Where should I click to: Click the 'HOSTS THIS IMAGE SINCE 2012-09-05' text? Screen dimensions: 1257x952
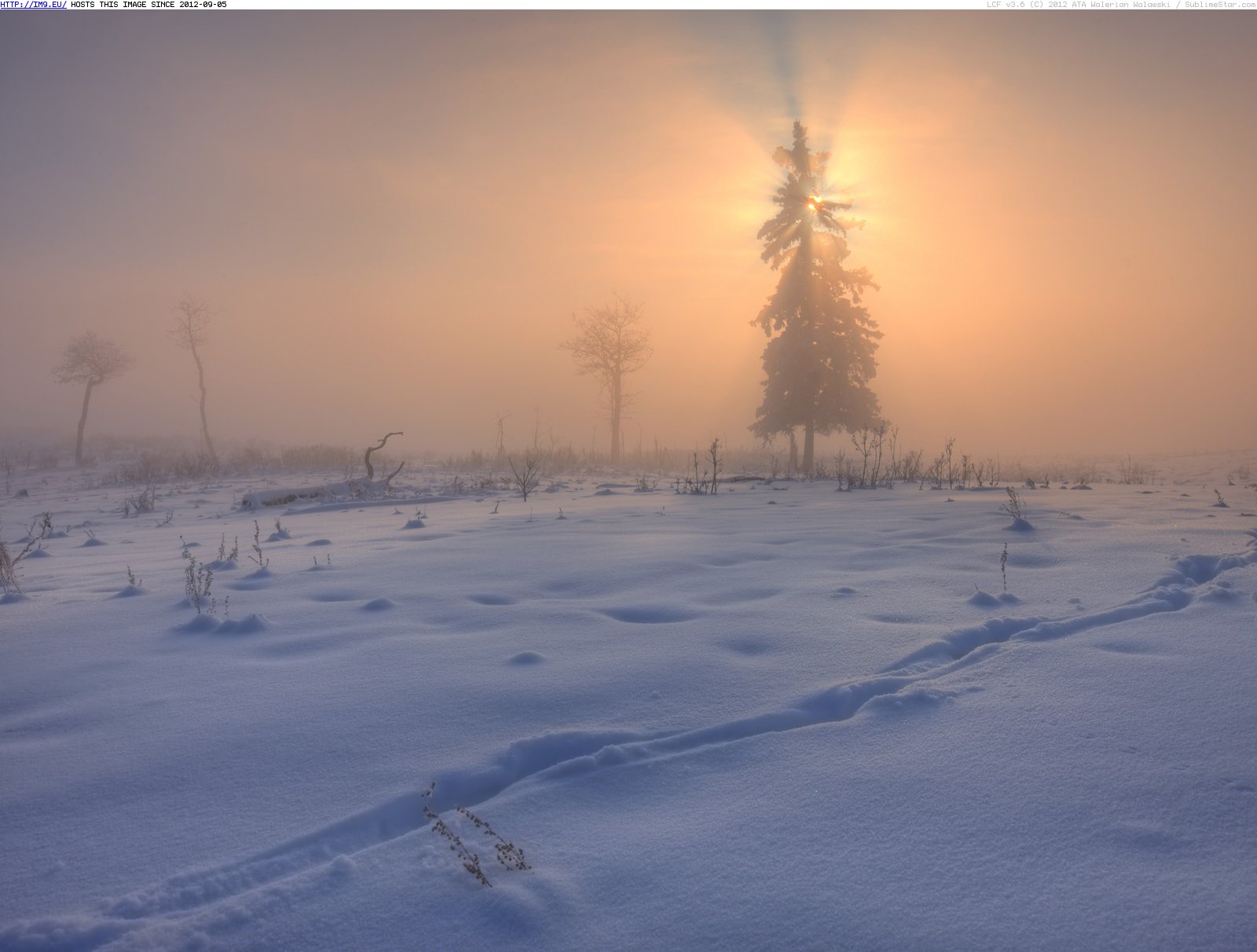(148, 5)
